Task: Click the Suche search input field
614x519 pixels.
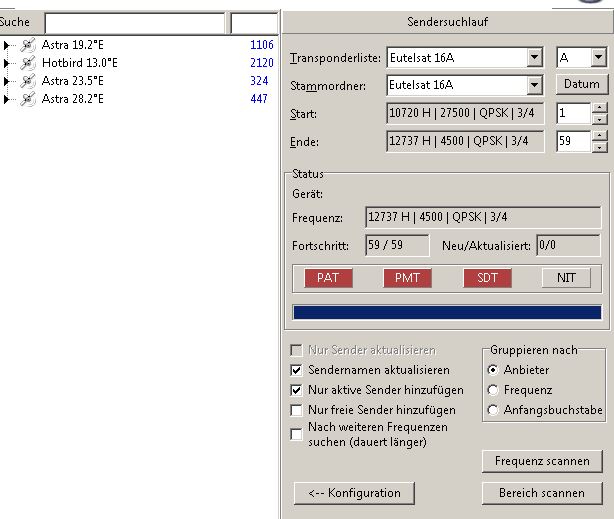Action: [135, 22]
